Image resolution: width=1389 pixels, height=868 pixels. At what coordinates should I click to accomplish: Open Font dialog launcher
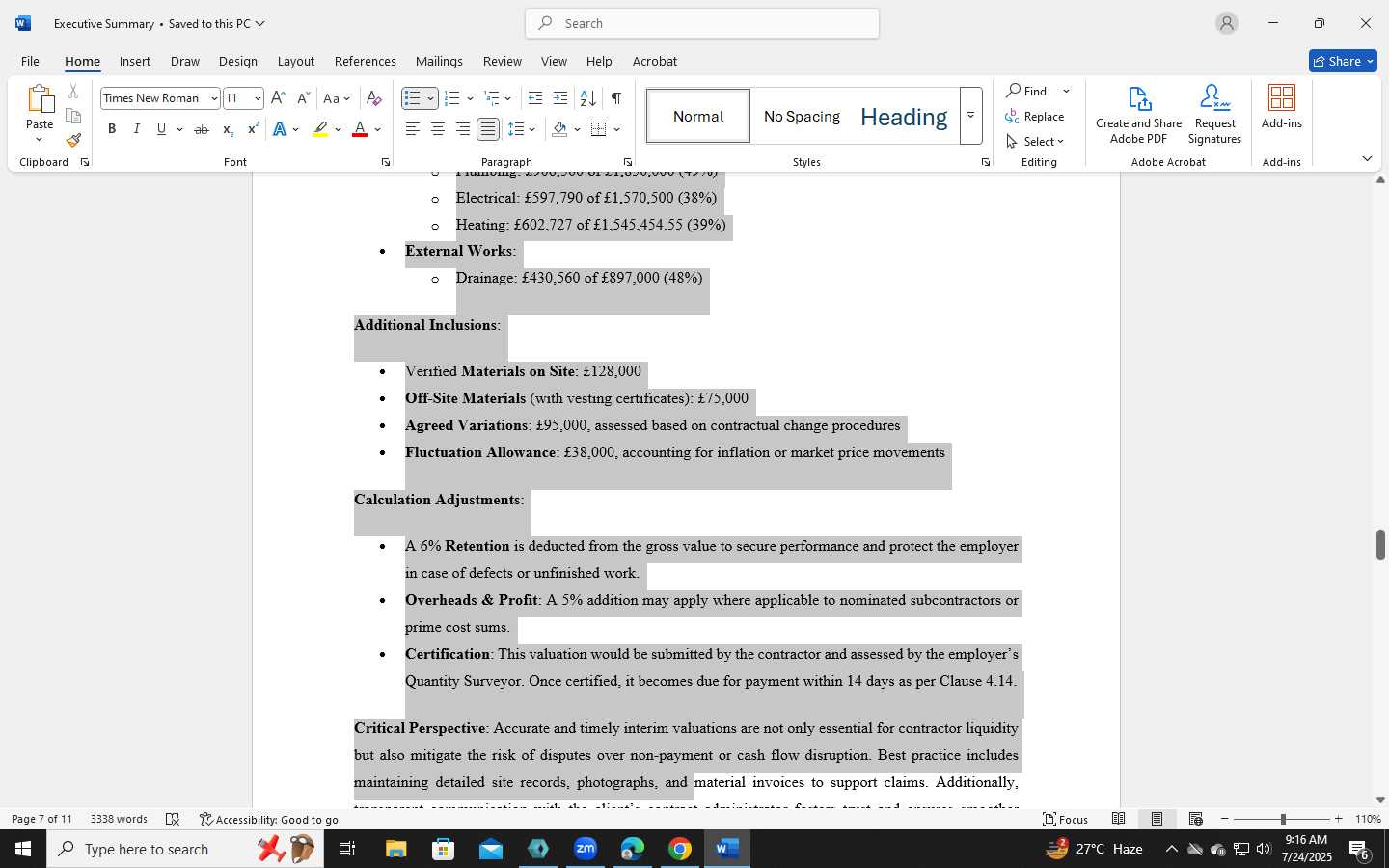(x=386, y=162)
